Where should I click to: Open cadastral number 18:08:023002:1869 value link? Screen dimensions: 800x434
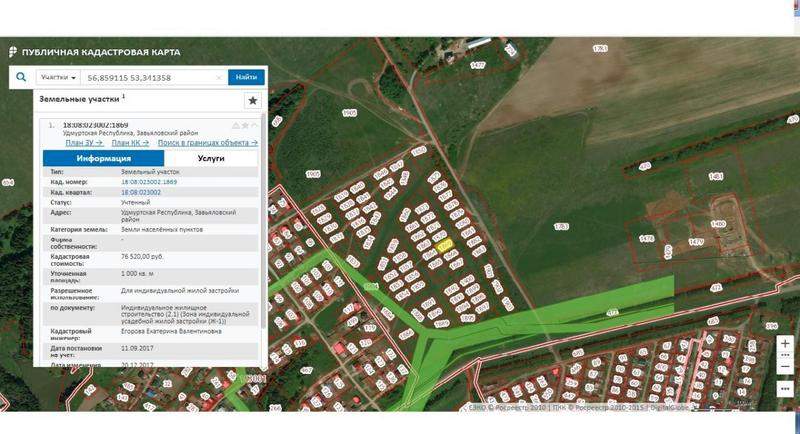[x=149, y=182]
